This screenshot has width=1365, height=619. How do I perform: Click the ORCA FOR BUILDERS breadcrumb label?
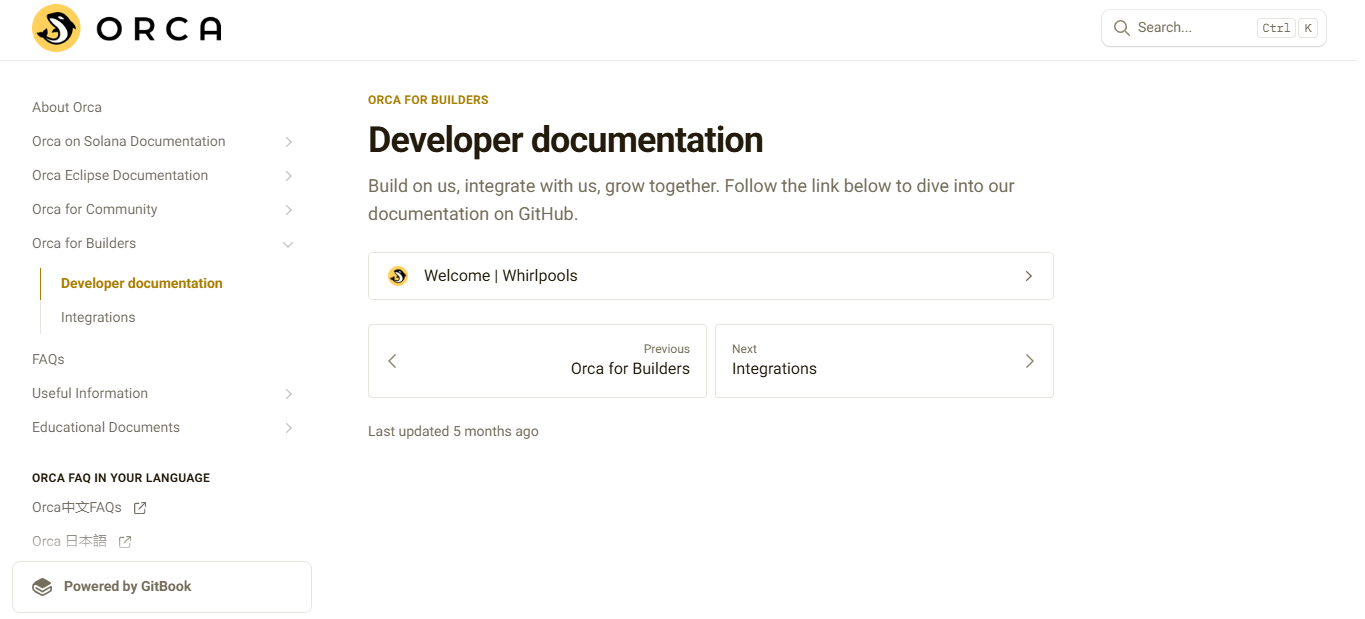[x=428, y=100]
